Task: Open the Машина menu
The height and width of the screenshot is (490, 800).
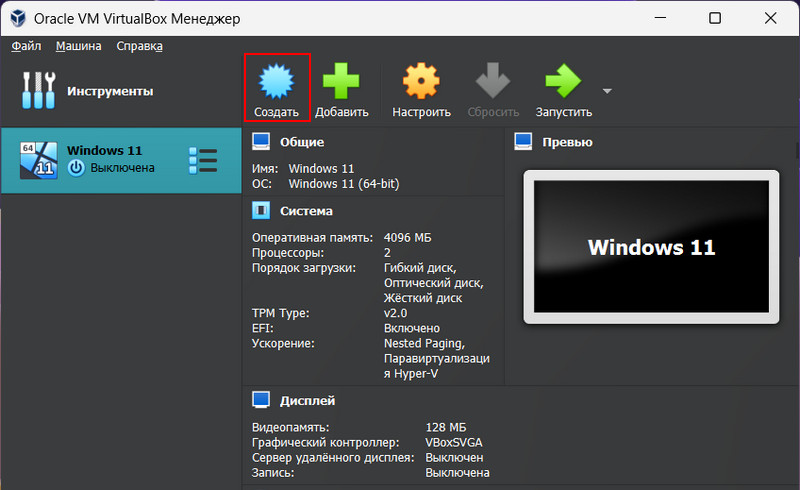Action: point(79,46)
